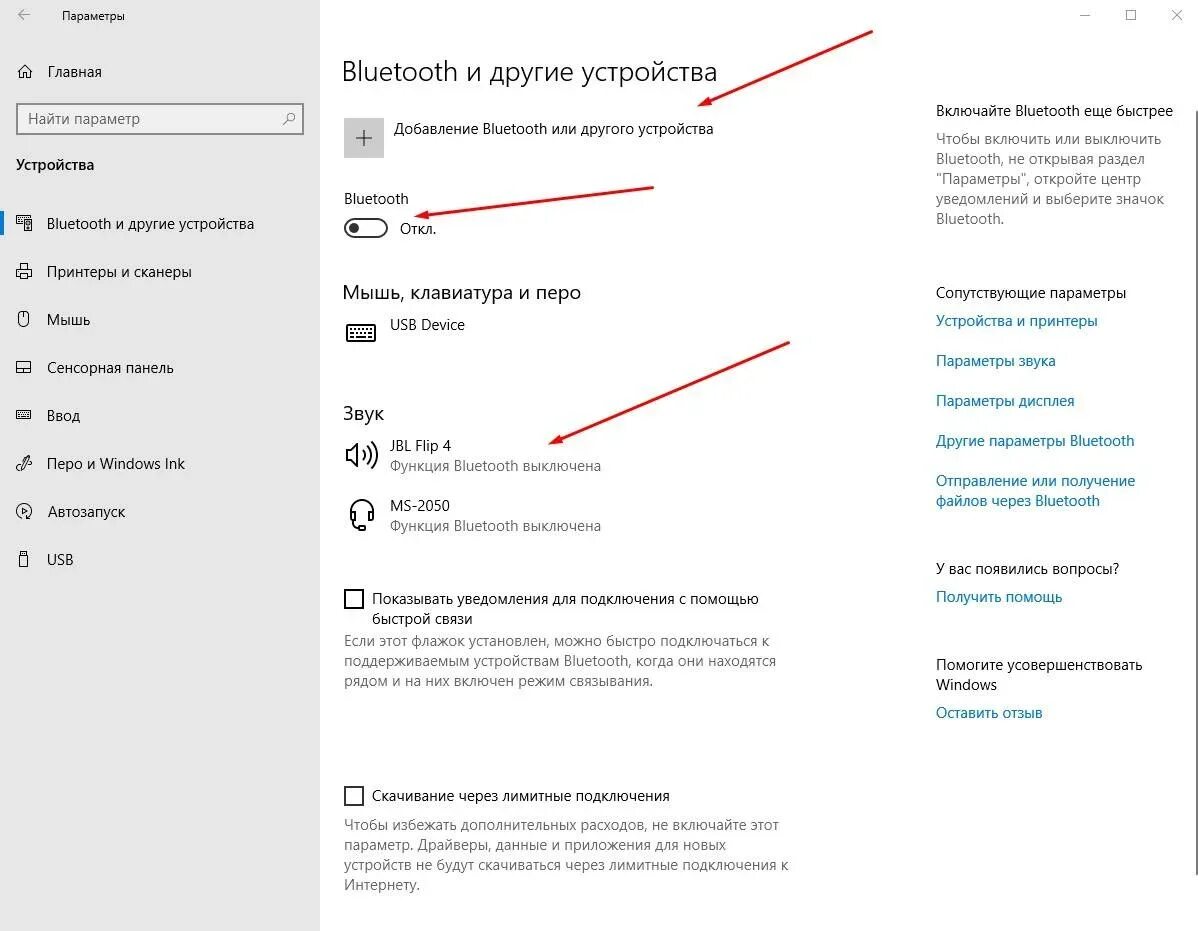Check the quick pairing notifications checkbox

(354, 599)
